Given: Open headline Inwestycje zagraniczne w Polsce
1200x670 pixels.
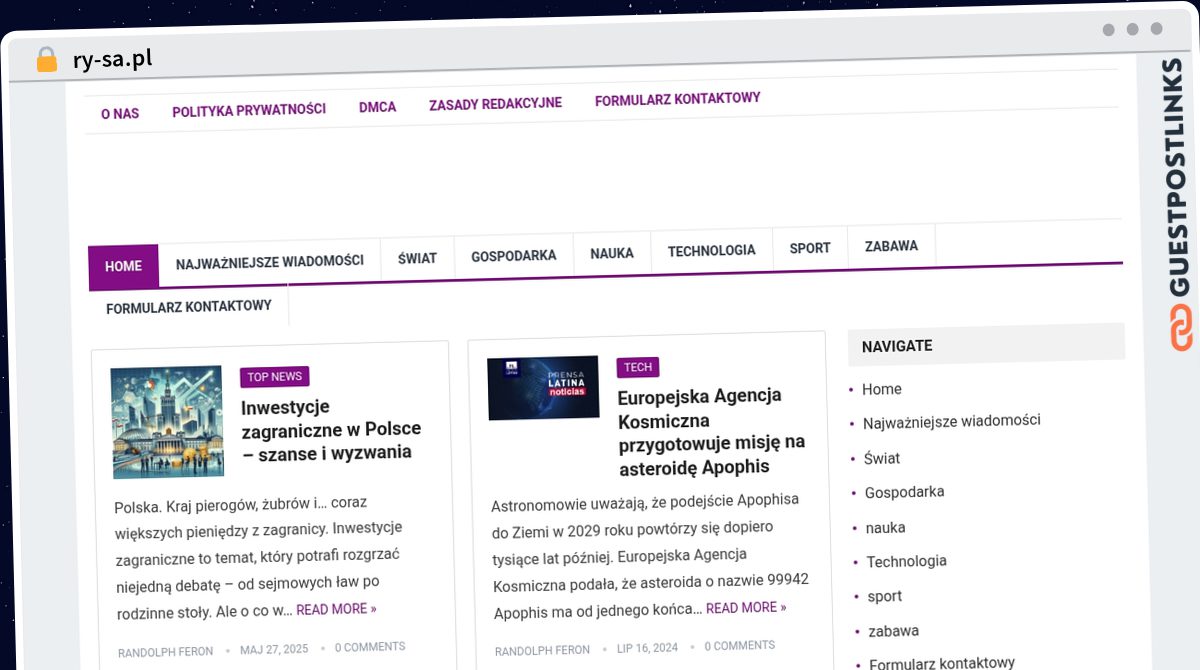Looking at the screenshot, I should (x=331, y=429).
